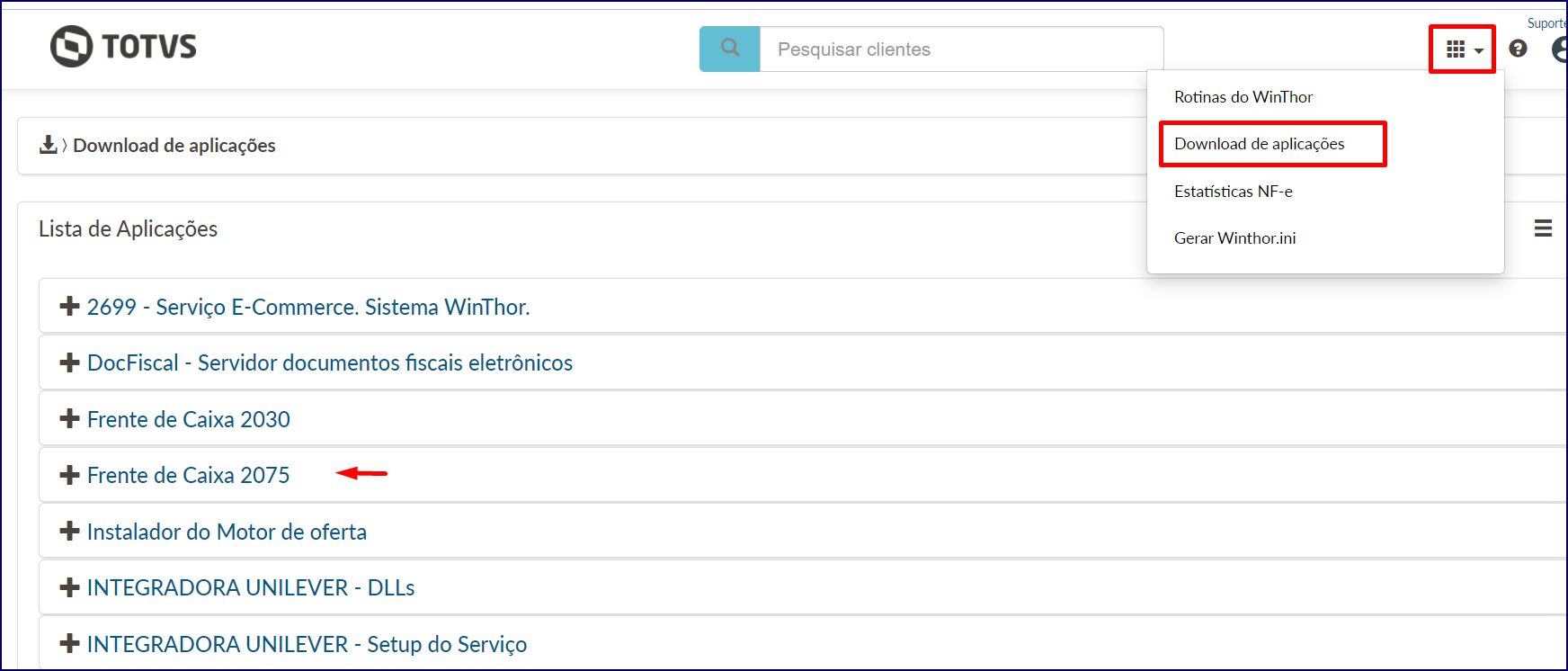The width and height of the screenshot is (1568, 671).
Task: Click the help question mark icon
Action: [1518, 49]
